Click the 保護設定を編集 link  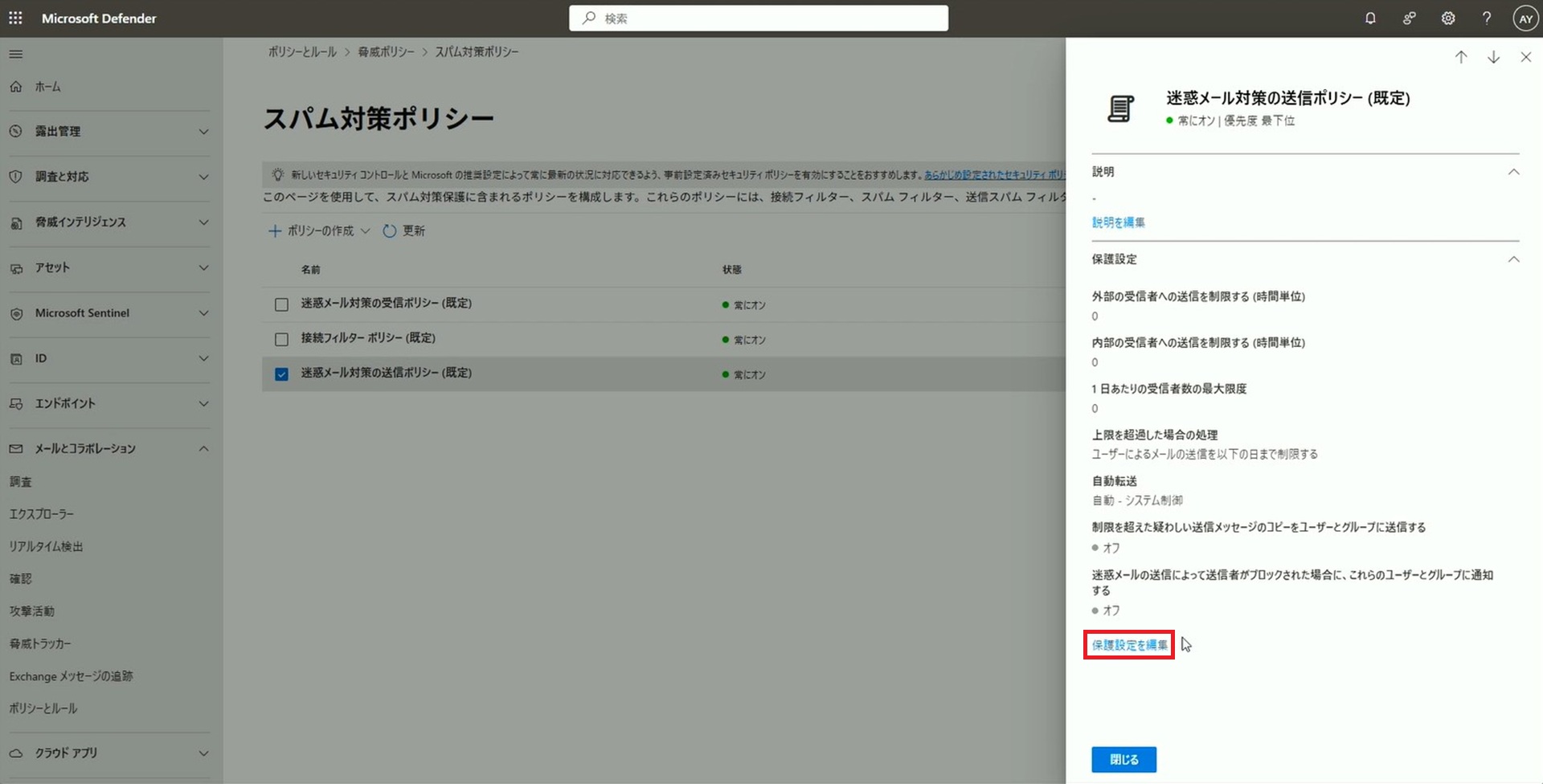pyautogui.click(x=1129, y=645)
